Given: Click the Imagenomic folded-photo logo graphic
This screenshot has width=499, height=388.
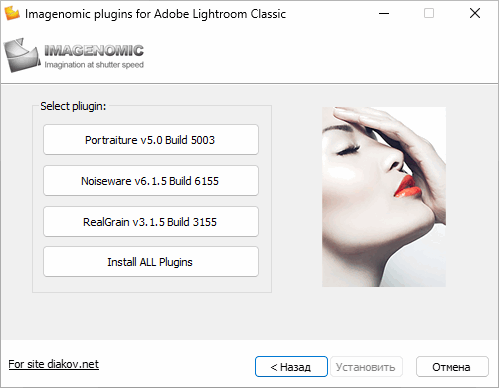Looking at the screenshot, I should [22, 55].
